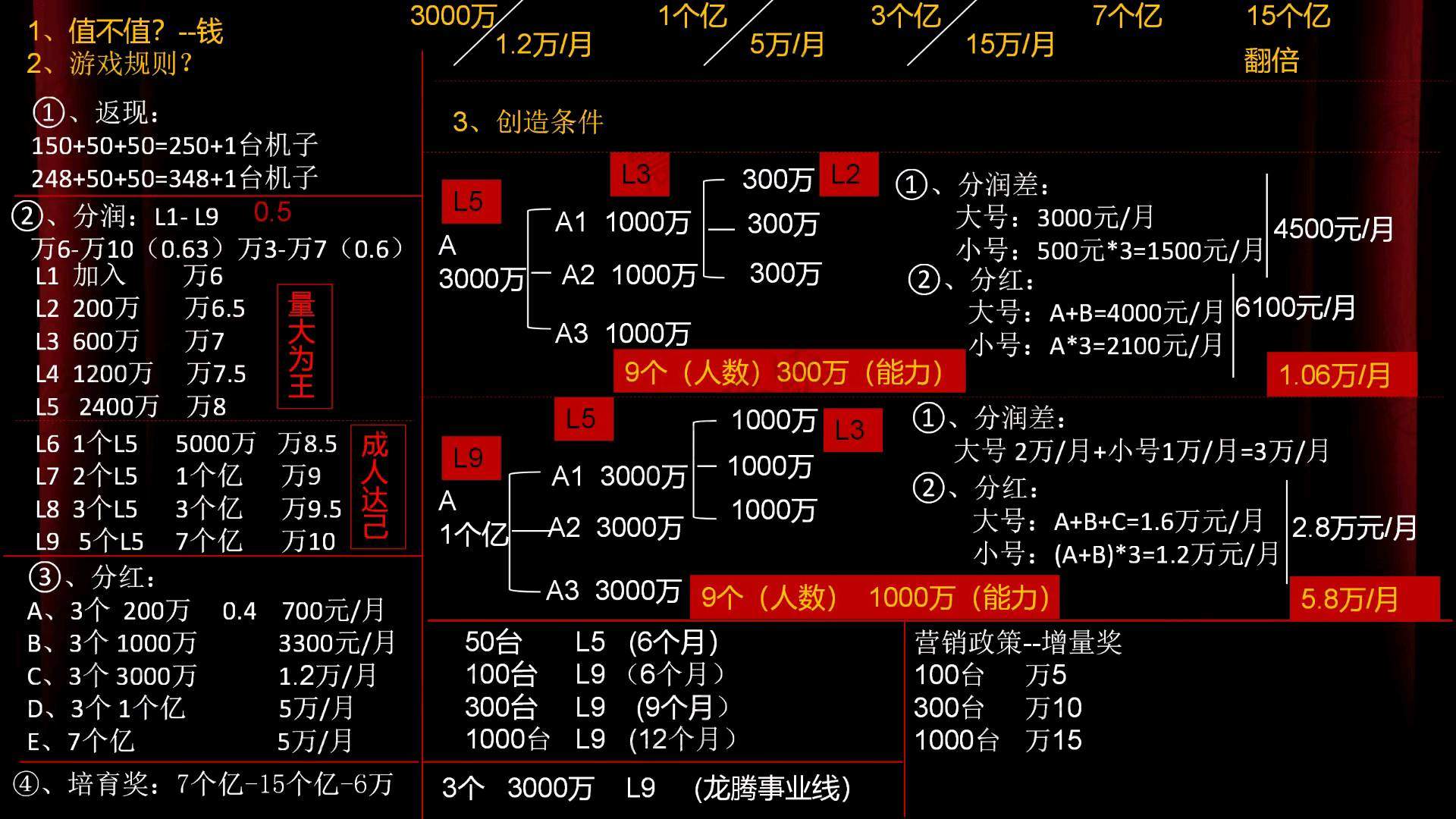Click the red 0.5 number
This screenshot has height=819, width=1456.
(272, 212)
